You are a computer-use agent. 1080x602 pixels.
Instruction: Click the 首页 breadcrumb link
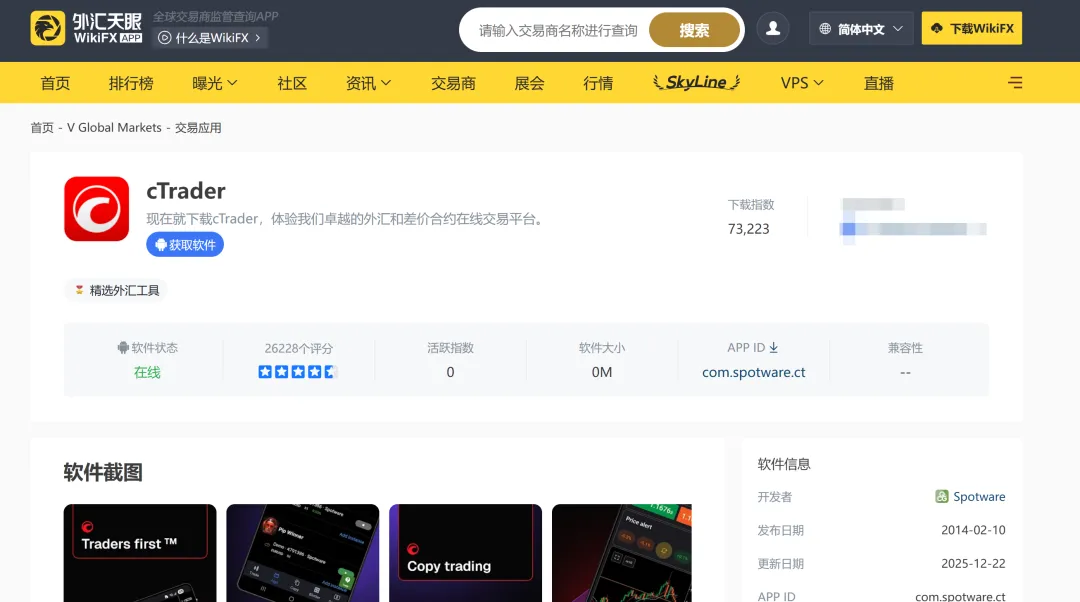(x=42, y=127)
